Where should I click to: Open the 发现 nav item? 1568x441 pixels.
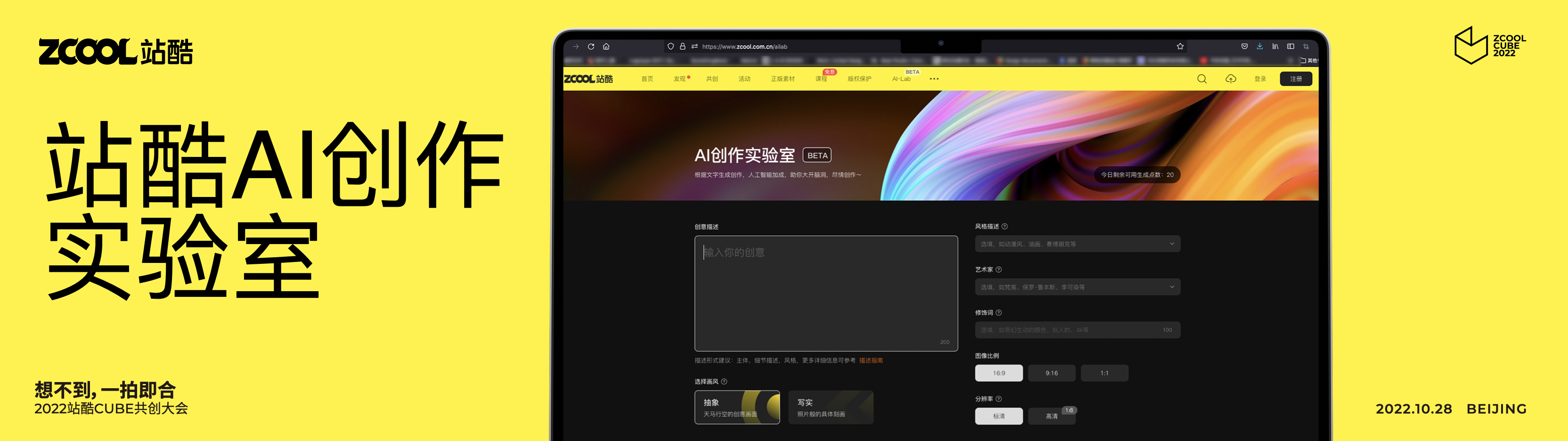(x=679, y=79)
